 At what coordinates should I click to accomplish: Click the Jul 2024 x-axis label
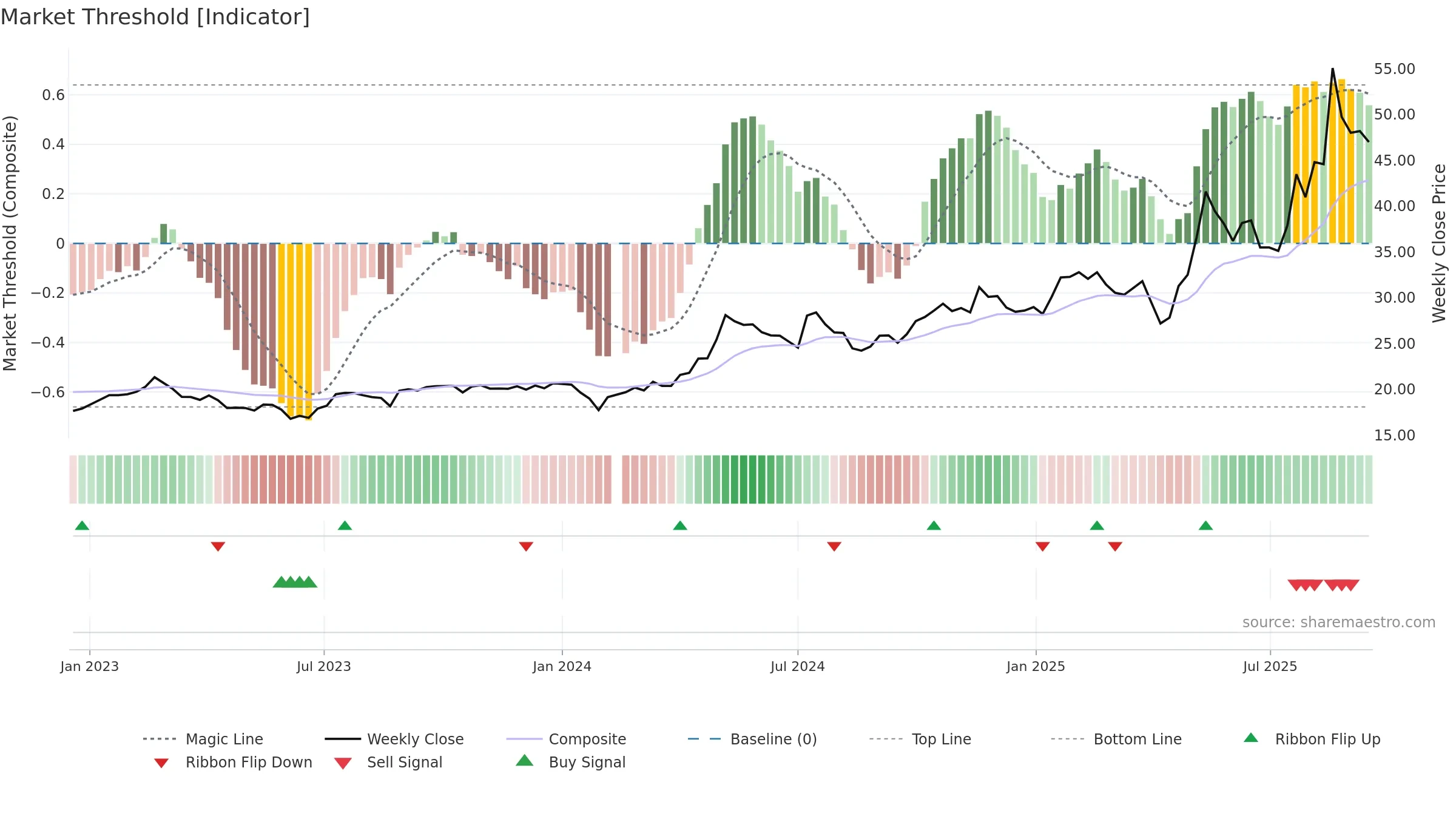(x=798, y=666)
